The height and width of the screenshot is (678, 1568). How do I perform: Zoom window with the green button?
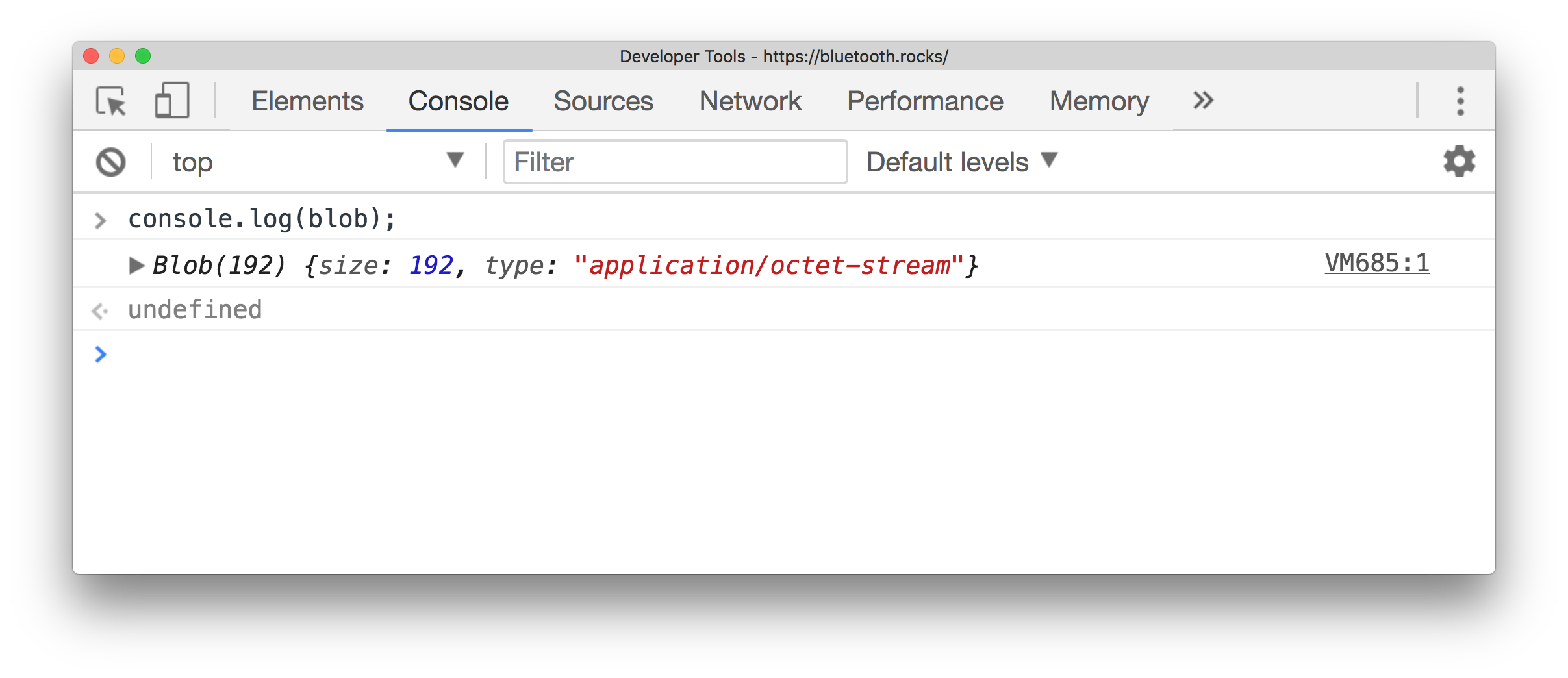coord(143,56)
